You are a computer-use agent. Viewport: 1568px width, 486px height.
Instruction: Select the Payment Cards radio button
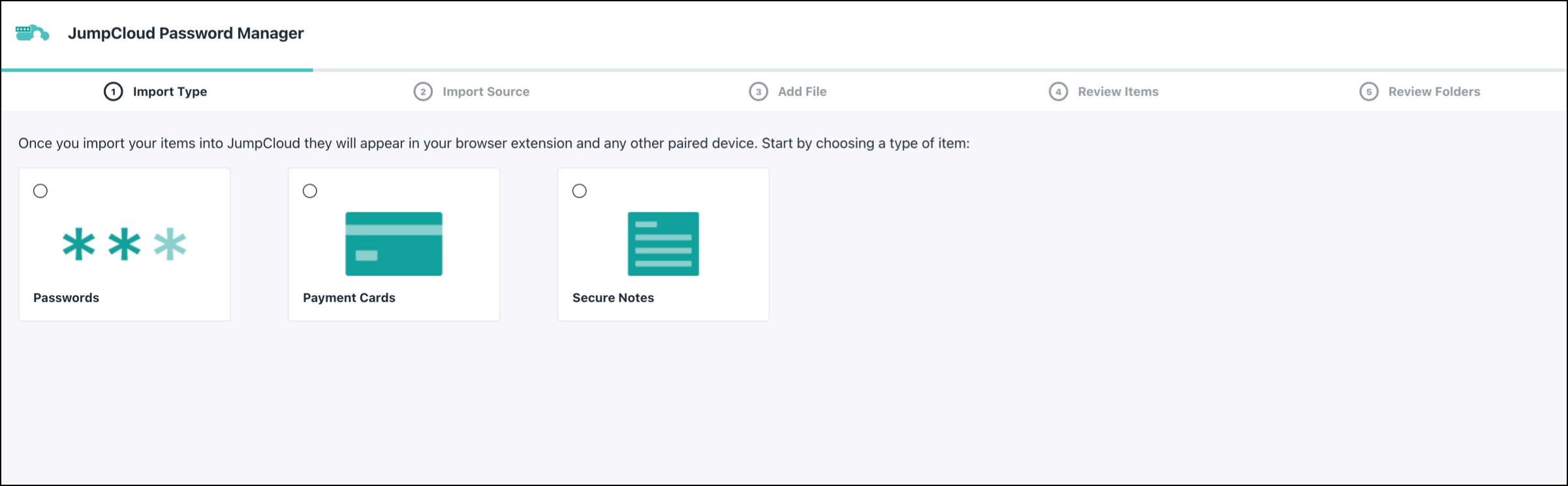tap(310, 191)
